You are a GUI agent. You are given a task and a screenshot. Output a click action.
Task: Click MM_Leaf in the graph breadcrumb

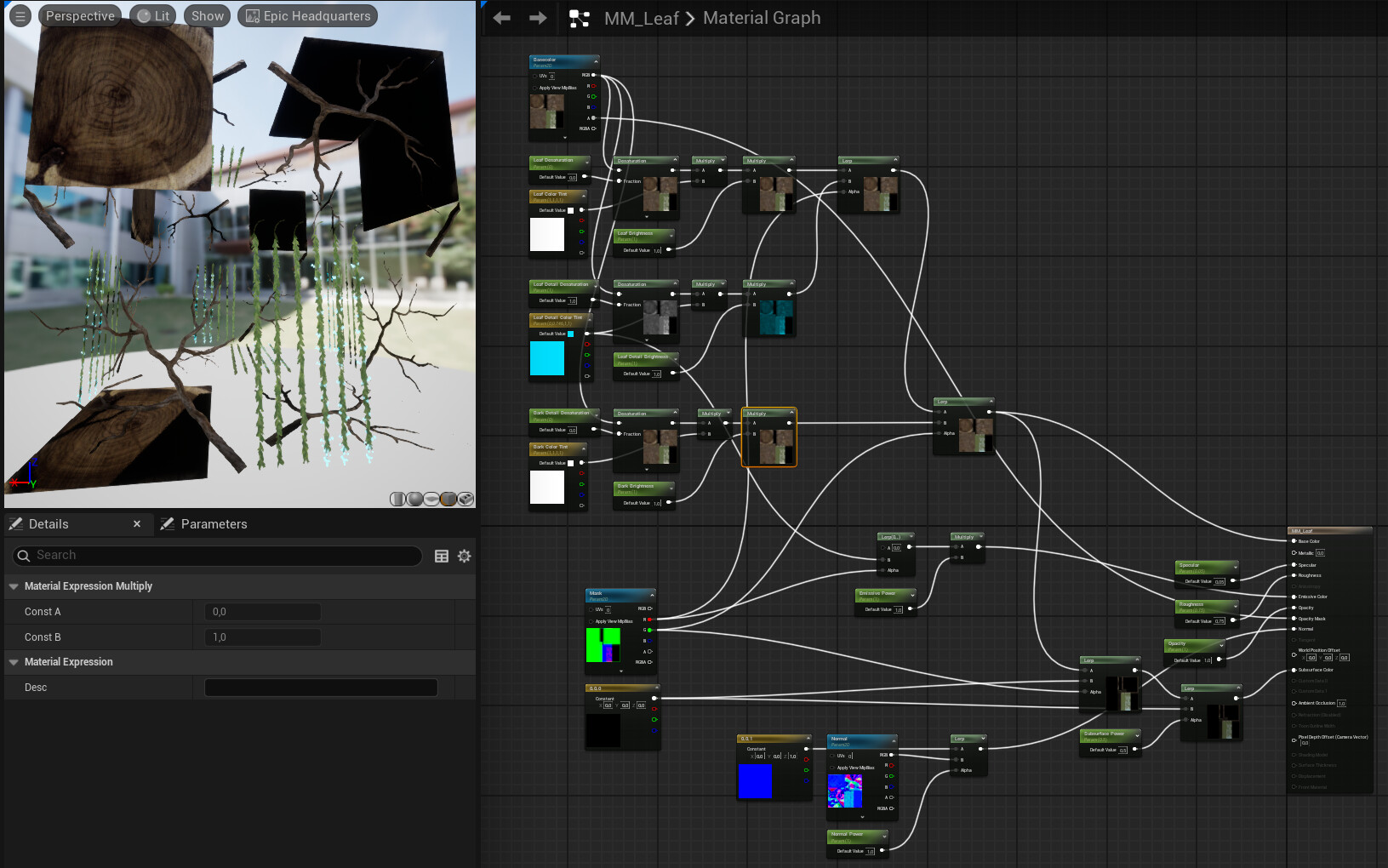(641, 18)
